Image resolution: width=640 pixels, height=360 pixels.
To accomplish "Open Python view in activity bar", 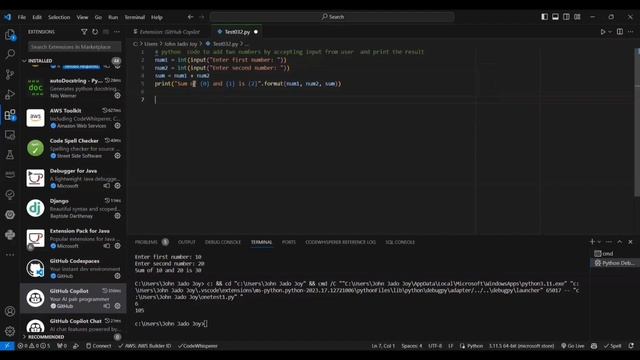I will [x=10, y=235].
